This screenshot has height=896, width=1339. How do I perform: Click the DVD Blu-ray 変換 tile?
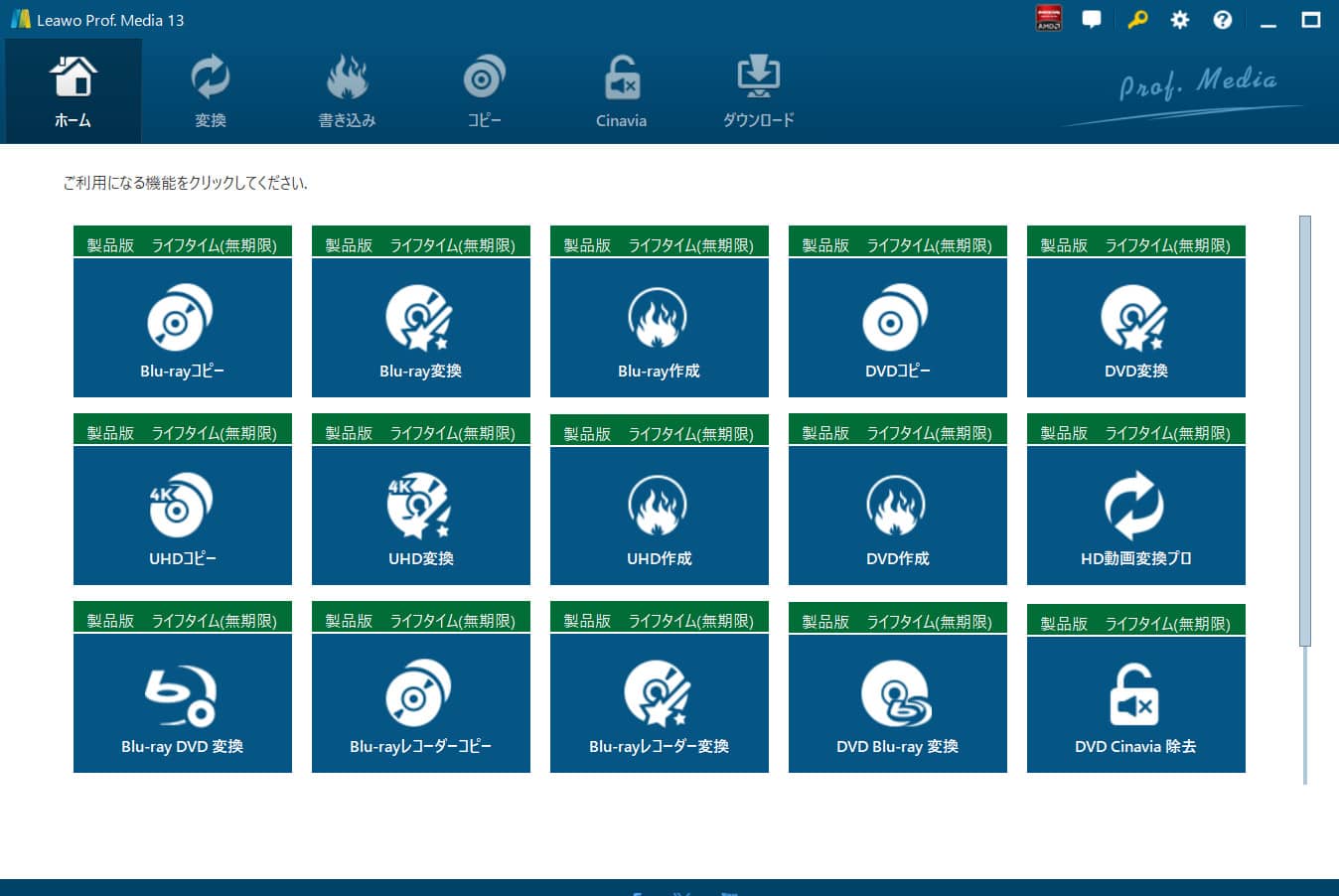897,703
